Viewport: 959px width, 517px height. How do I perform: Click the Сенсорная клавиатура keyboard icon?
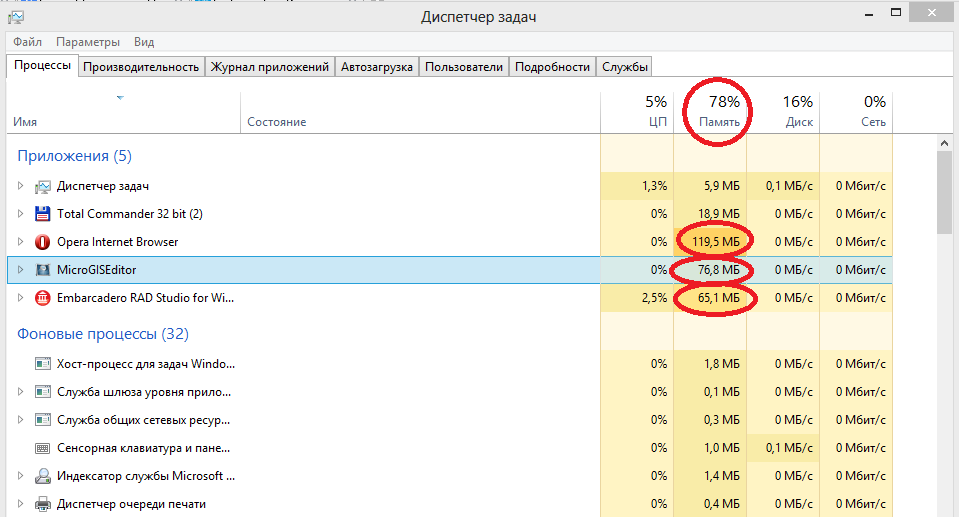(43, 448)
